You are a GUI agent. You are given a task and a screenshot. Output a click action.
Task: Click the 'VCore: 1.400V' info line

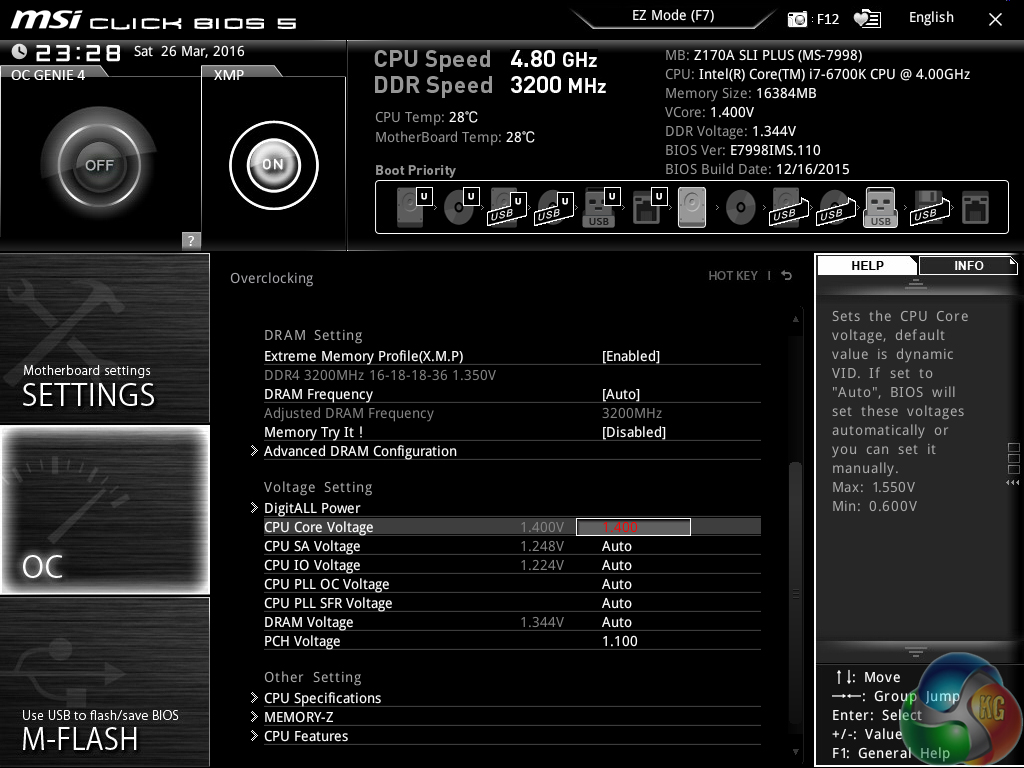tap(709, 112)
